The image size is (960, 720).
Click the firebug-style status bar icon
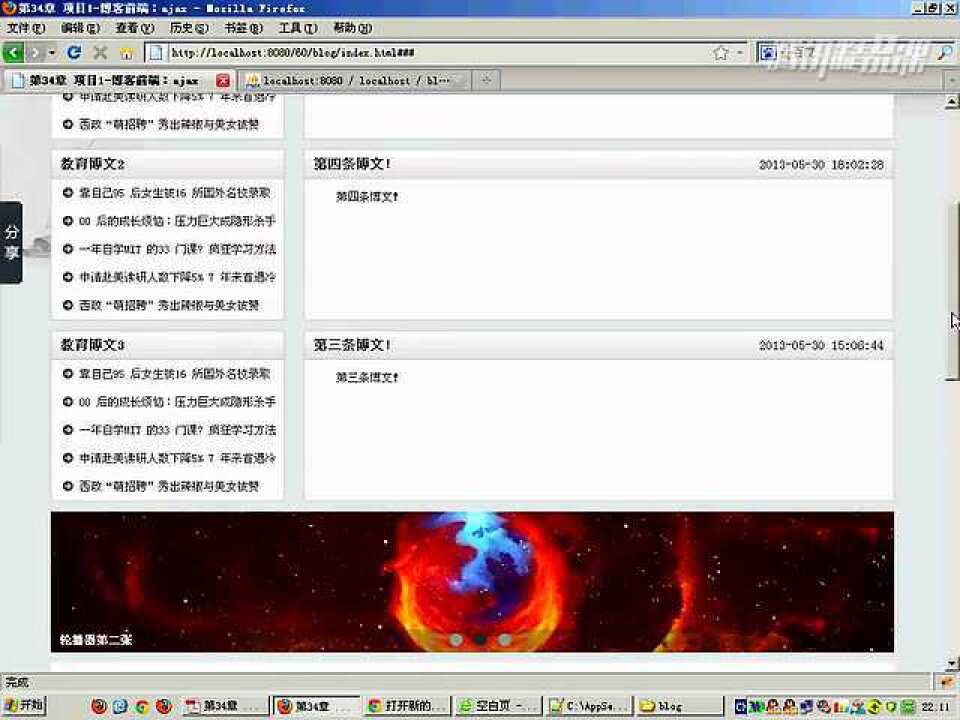point(946,682)
